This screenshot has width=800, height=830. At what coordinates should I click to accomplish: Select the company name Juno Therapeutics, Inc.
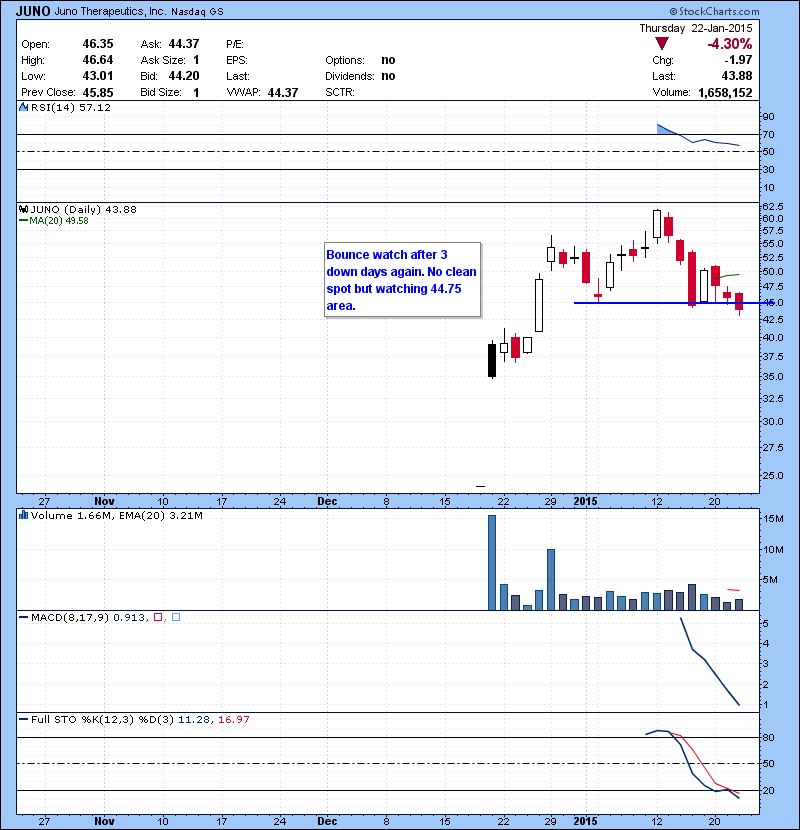point(110,11)
